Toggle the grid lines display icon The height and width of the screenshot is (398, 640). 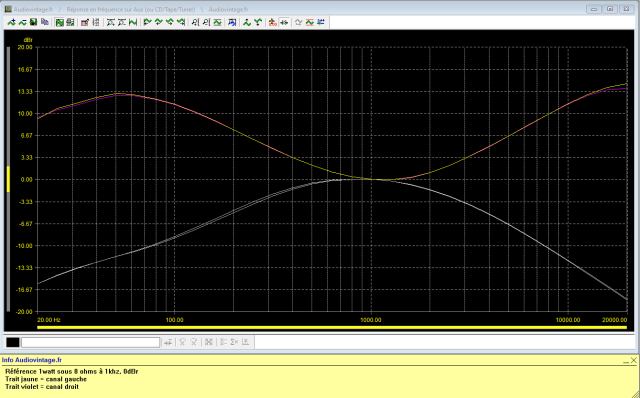[96, 22]
